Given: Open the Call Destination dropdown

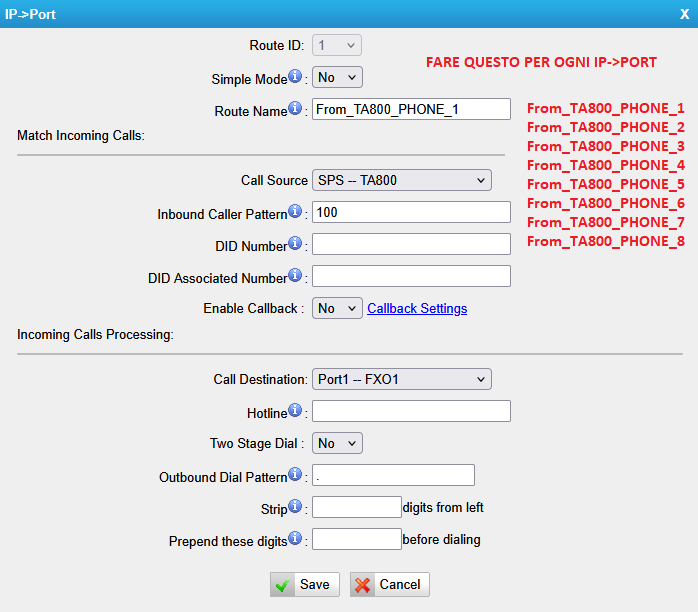Looking at the screenshot, I should (x=401, y=380).
